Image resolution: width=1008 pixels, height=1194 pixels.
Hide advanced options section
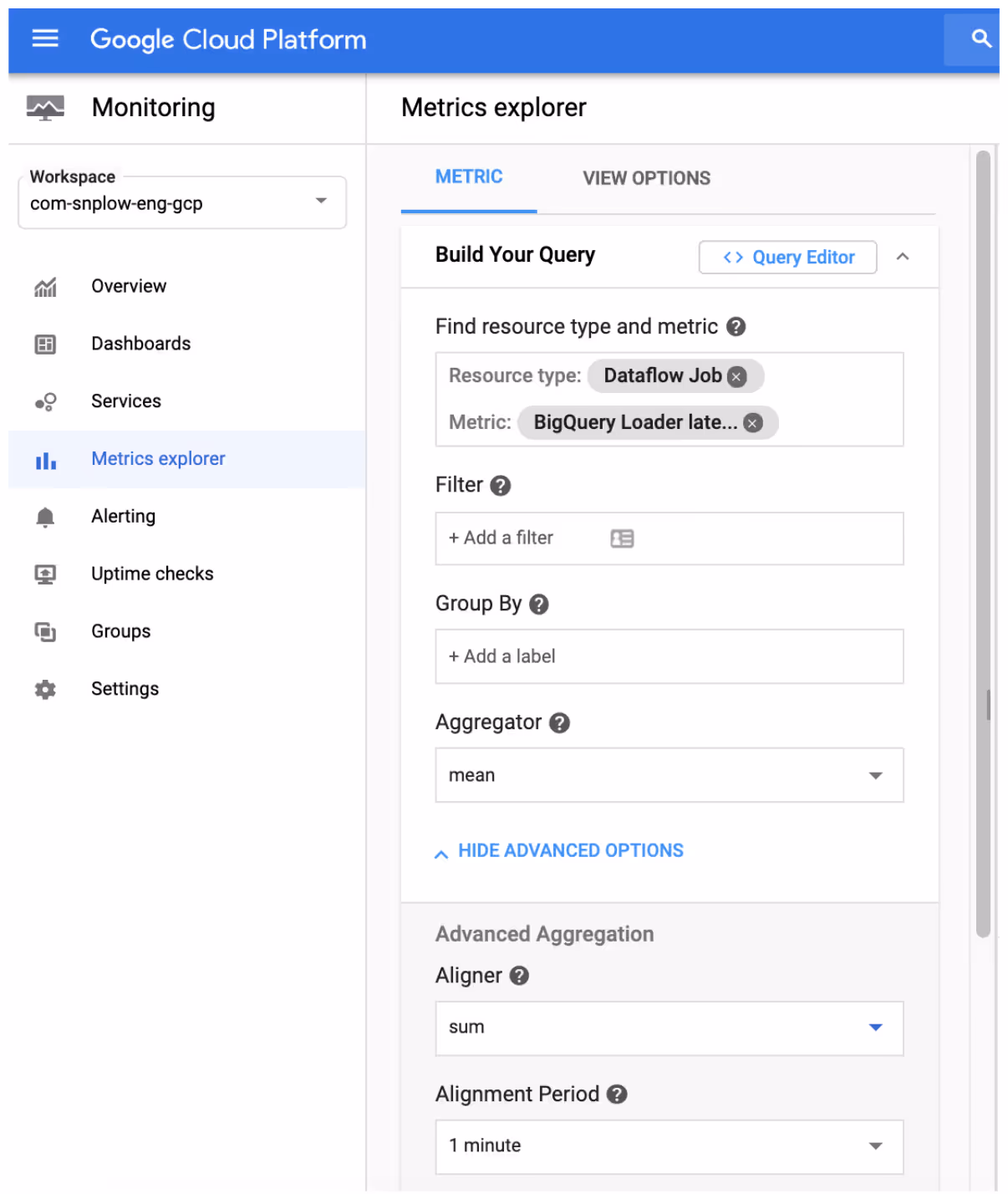tap(559, 850)
